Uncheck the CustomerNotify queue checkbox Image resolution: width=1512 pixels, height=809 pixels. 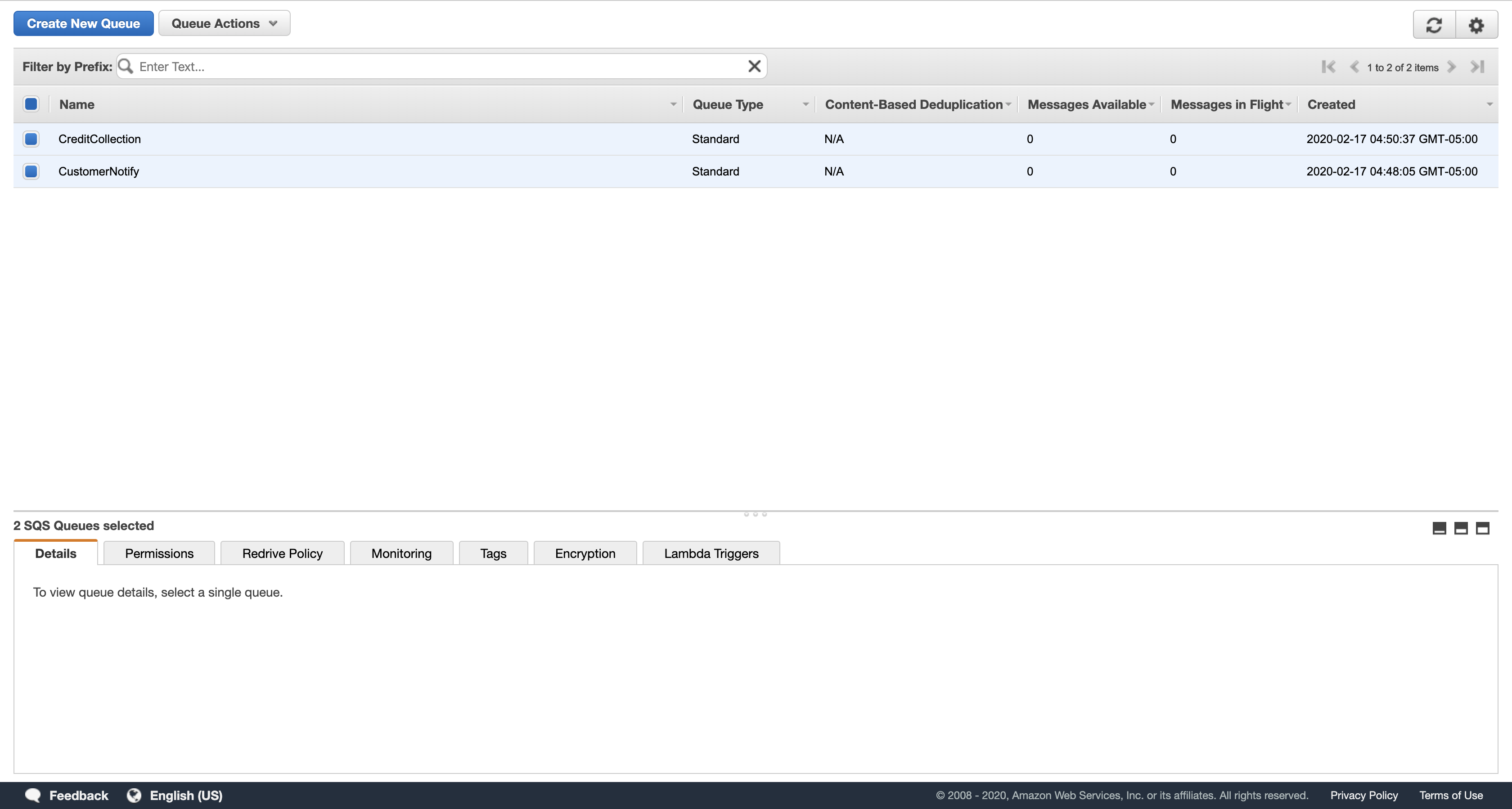click(31, 171)
